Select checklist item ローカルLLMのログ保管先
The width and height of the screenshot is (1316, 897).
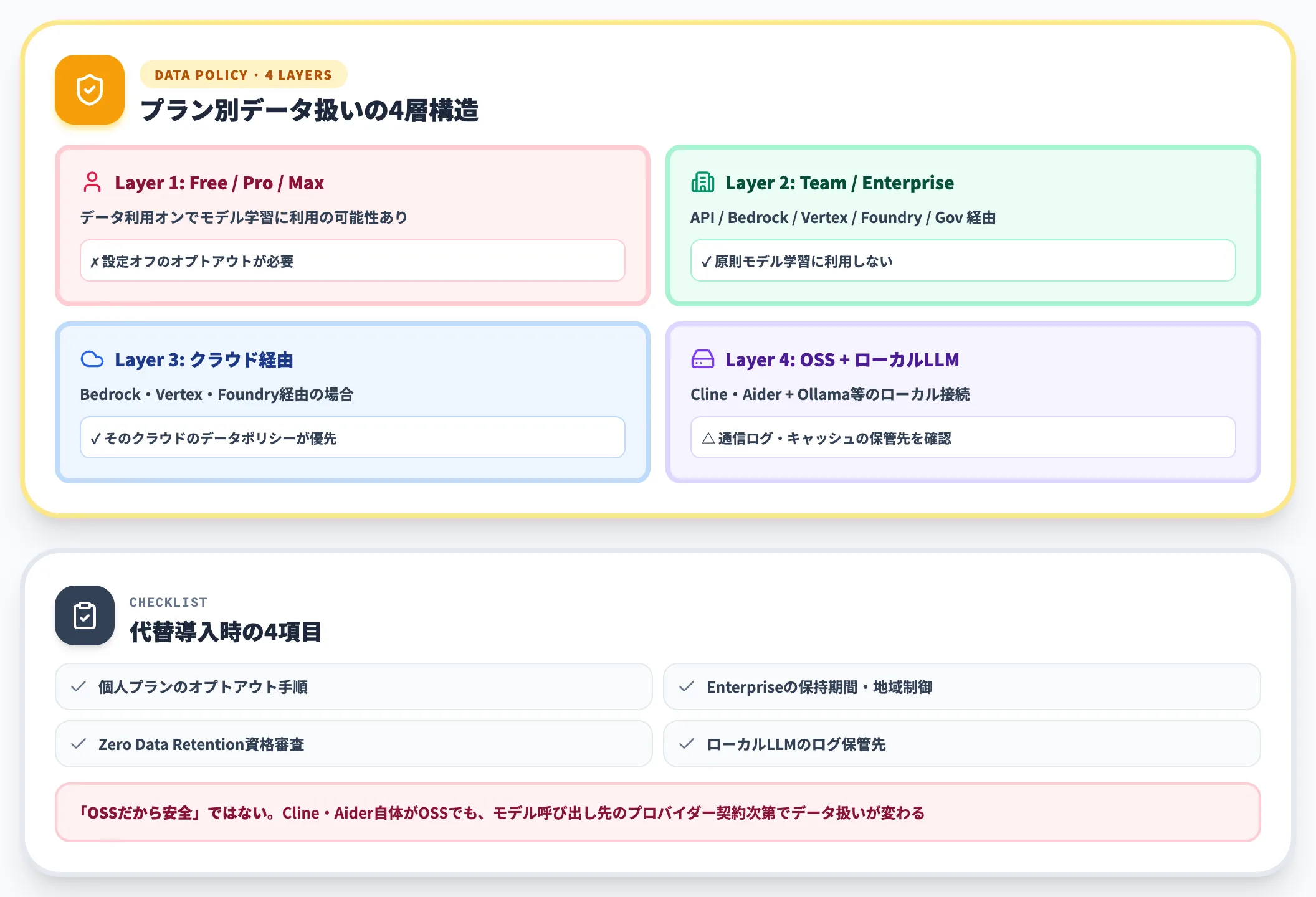click(962, 744)
